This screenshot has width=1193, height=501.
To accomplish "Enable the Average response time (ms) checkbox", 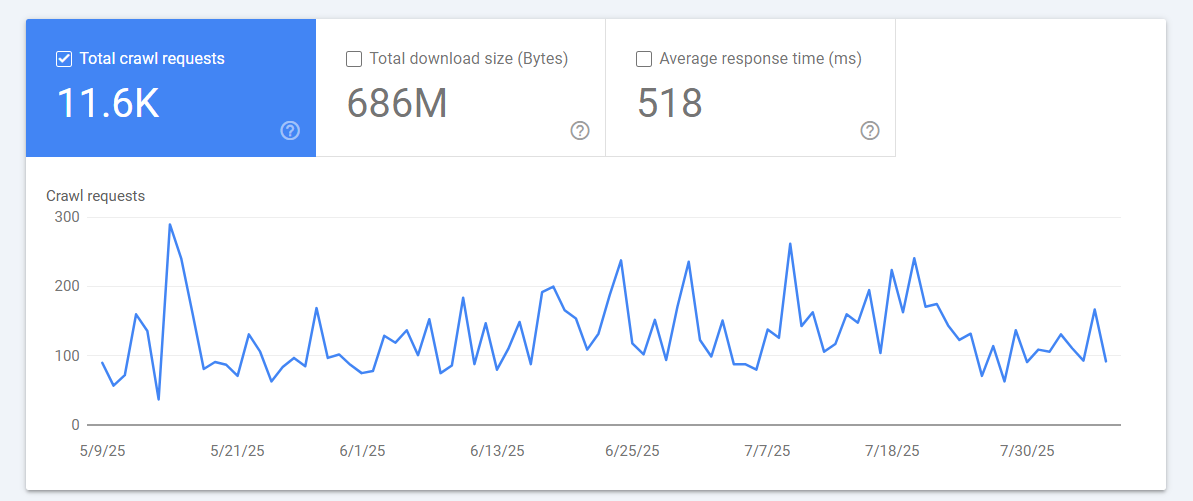I will pos(644,59).
